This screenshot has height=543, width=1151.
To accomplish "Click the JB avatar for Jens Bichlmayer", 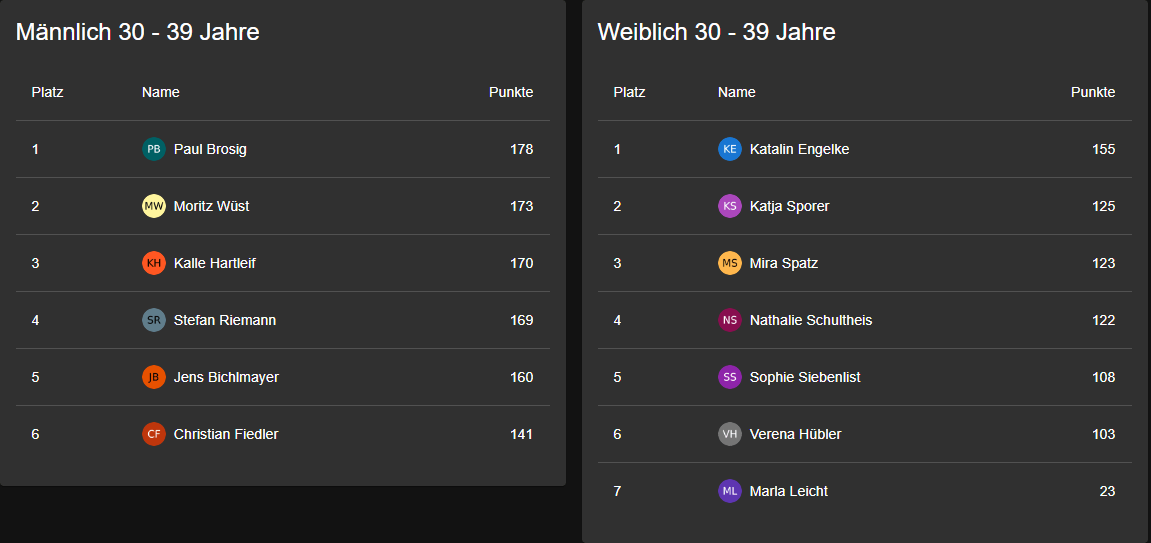I will (x=153, y=377).
